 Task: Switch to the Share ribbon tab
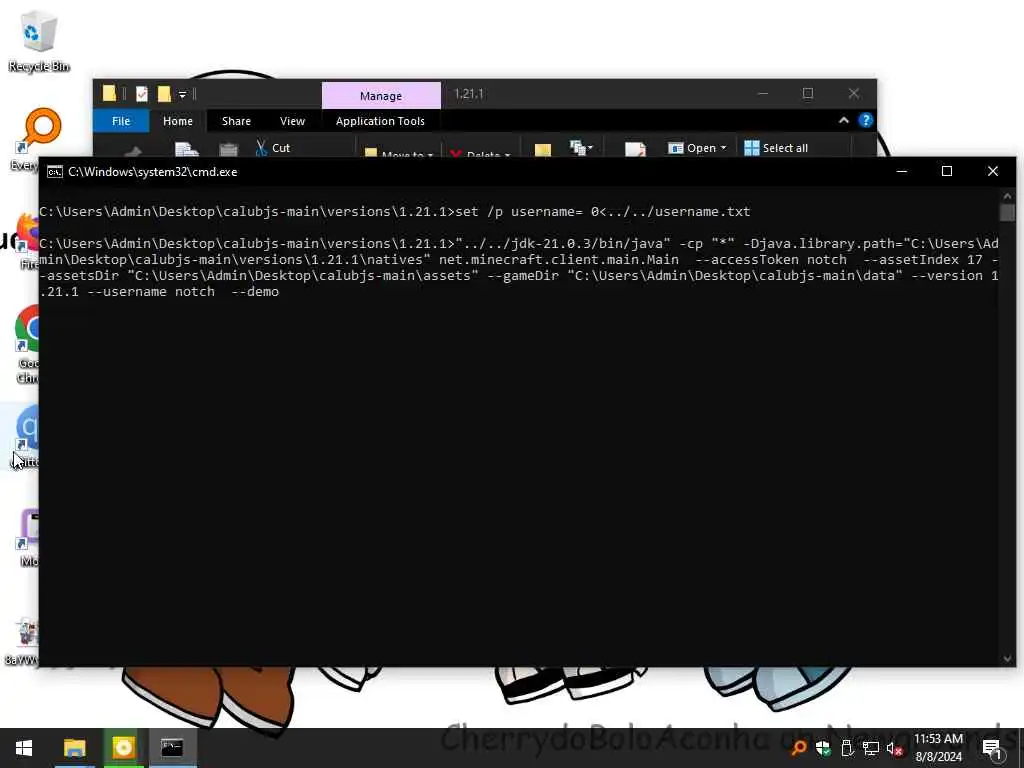(236, 121)
